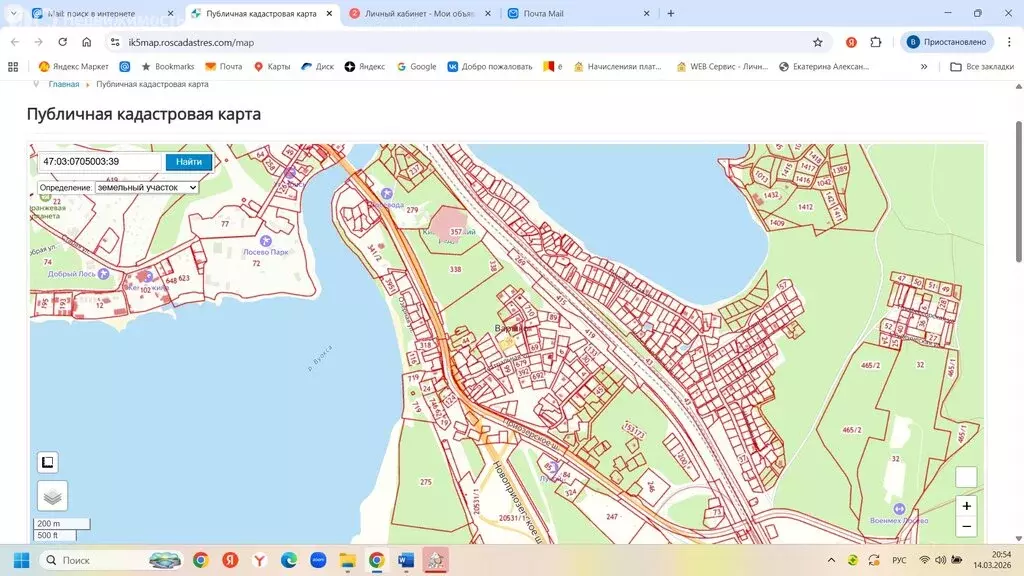This screenshot has height=576, width=1024.
Task: Zoom out using the minus control
Action: tap(966, 525)
